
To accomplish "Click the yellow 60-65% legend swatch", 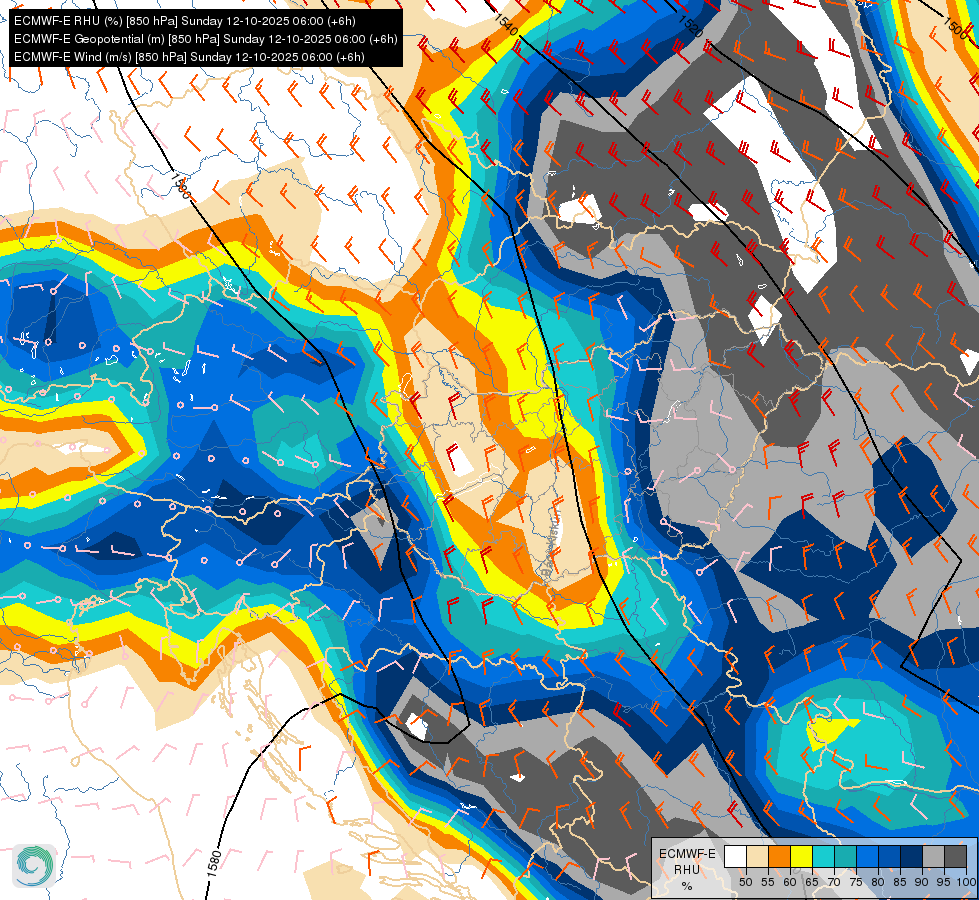I will pos(801,857).
